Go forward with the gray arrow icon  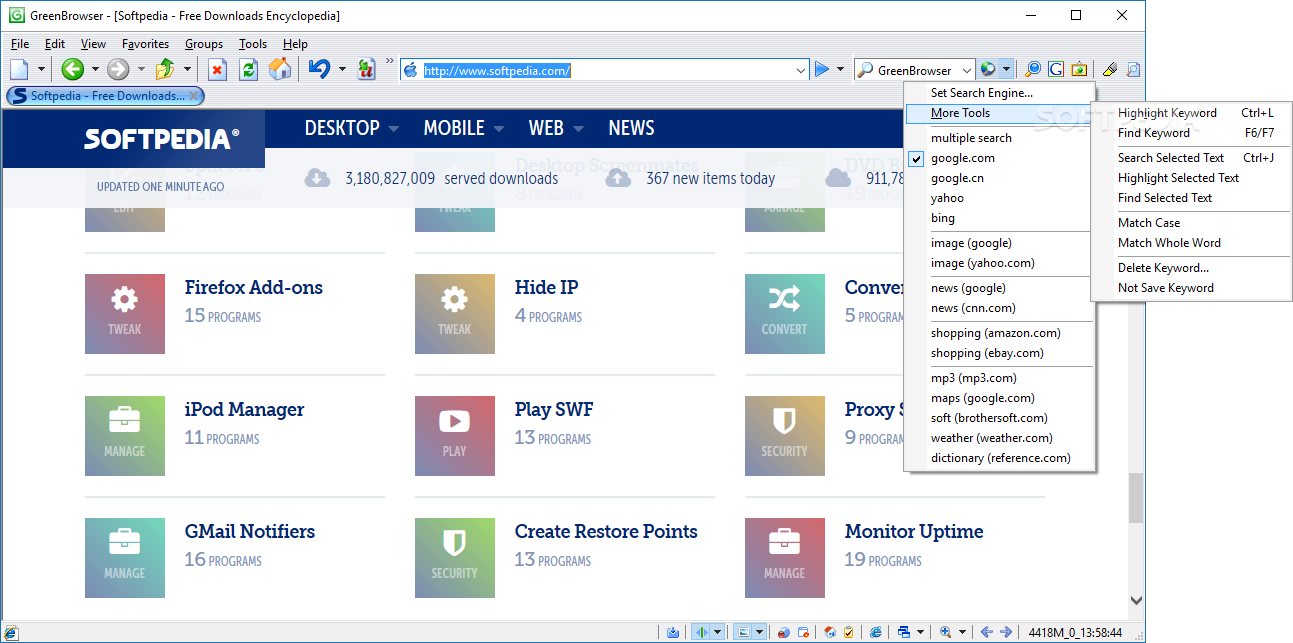tap(118, 69)
